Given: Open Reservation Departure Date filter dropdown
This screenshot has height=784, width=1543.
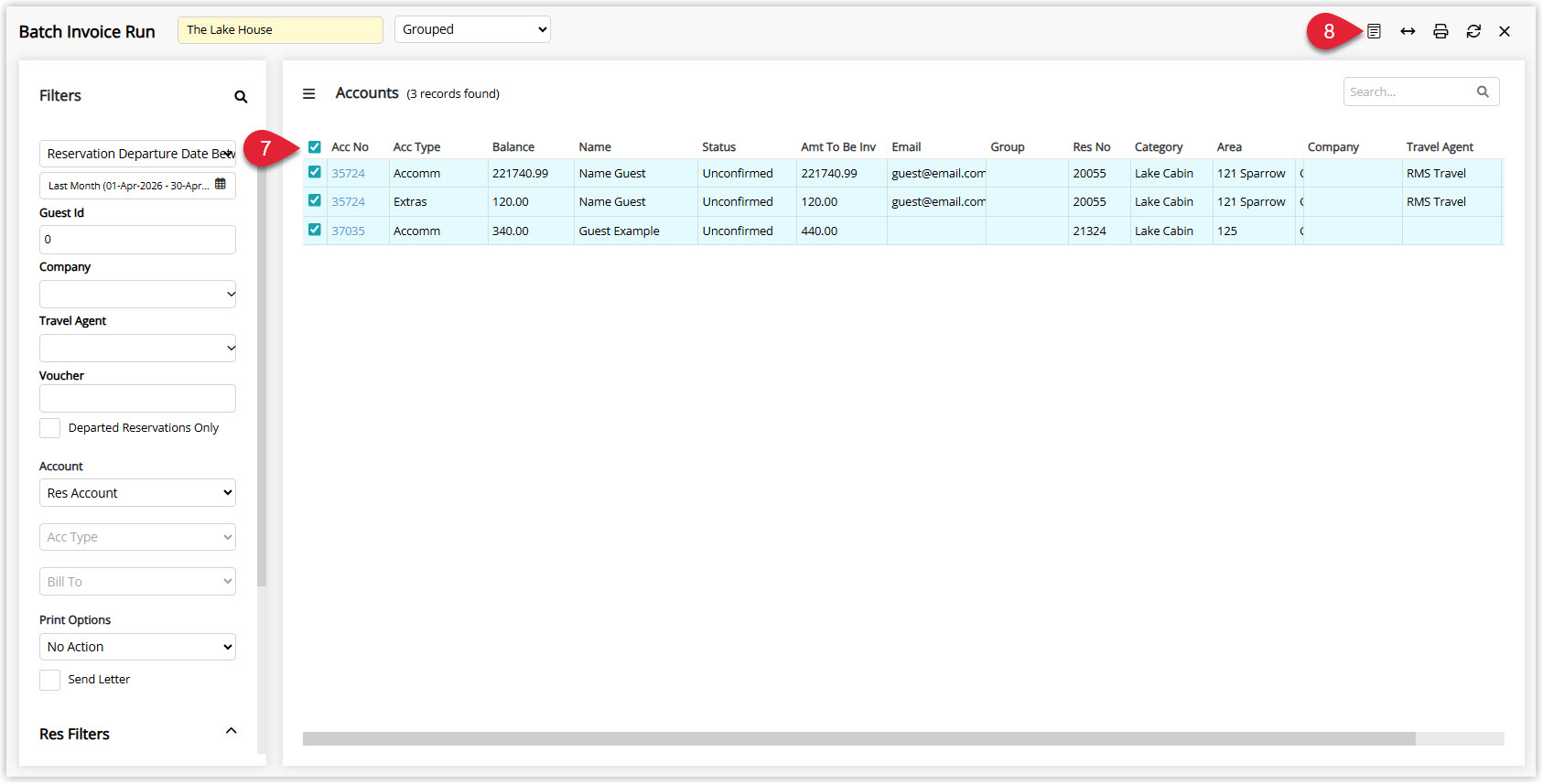Looking at the screenshot, I should (x=137, y=154).
